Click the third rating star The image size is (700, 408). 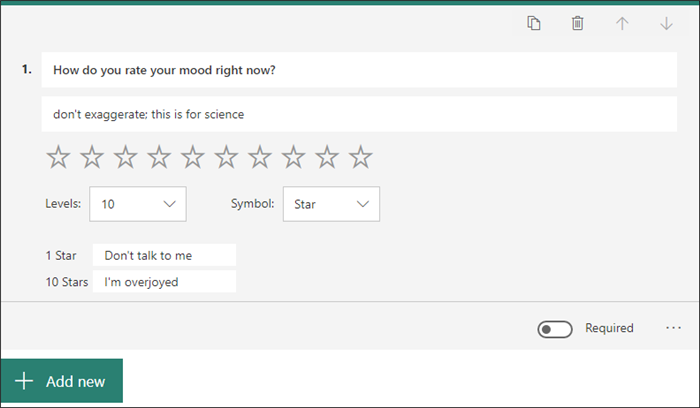126,156
